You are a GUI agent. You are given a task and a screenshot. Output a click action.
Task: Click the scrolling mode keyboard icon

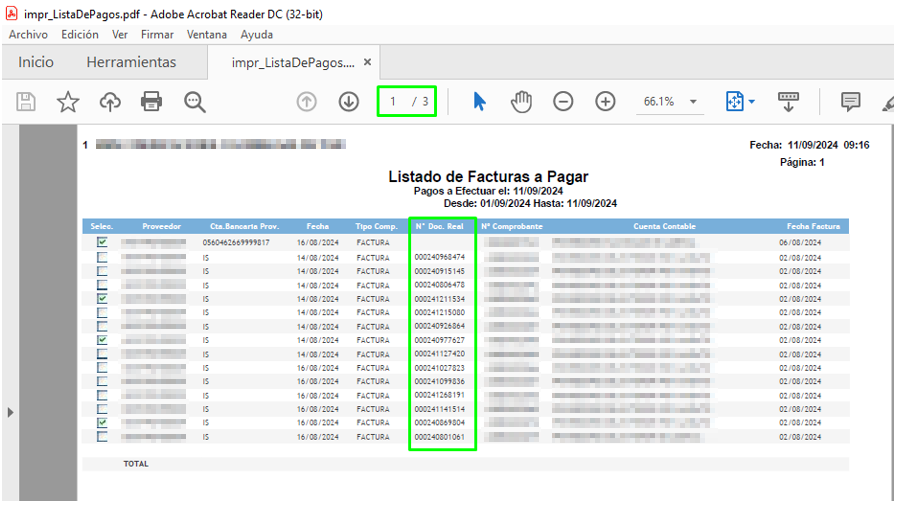click(x=788, y=102)
